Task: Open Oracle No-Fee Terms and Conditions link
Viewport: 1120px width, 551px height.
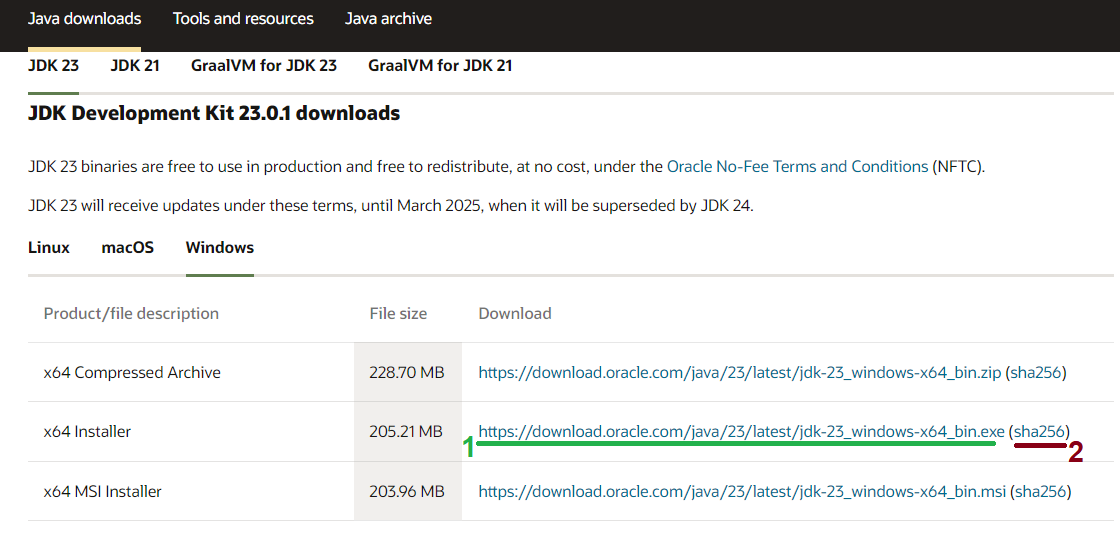Action: (x=797, y=167)
